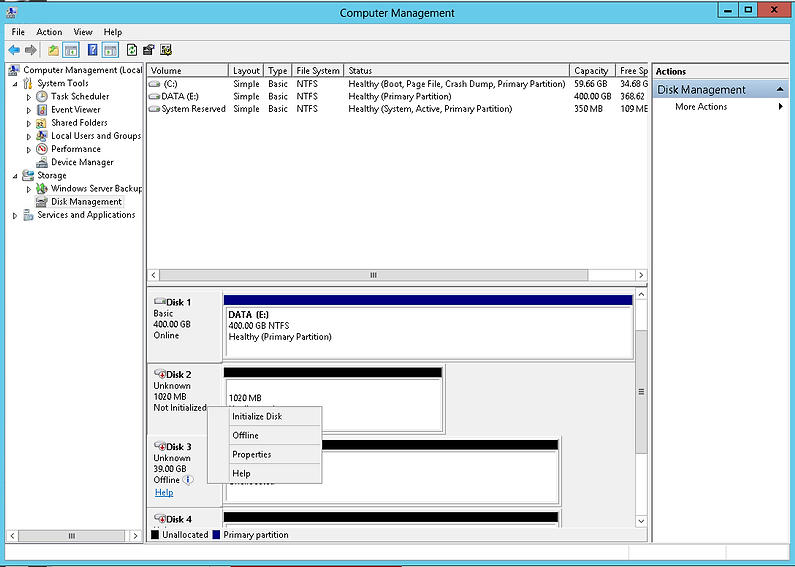Select the Disk 1 header block

pyautogui.click(x=185, y=326)
